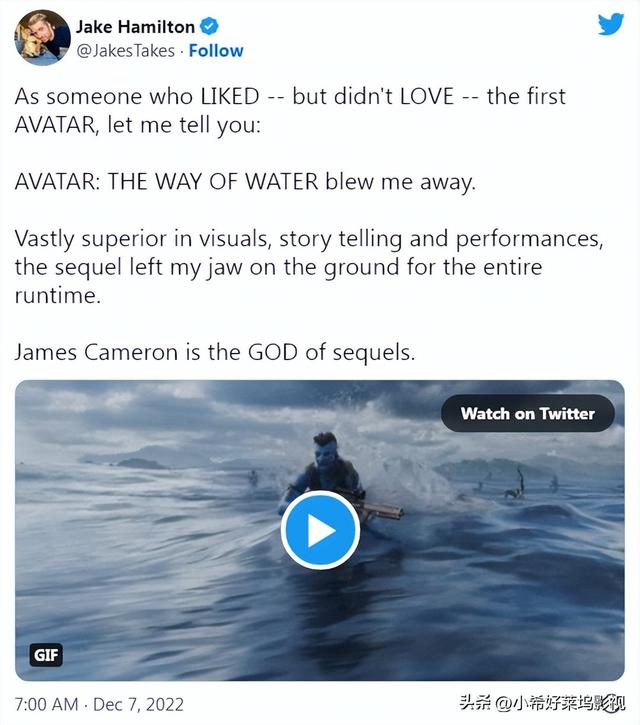Open the Jake Hamilton display name link
Screen dimensions: 640x725
tap(135, 27)
